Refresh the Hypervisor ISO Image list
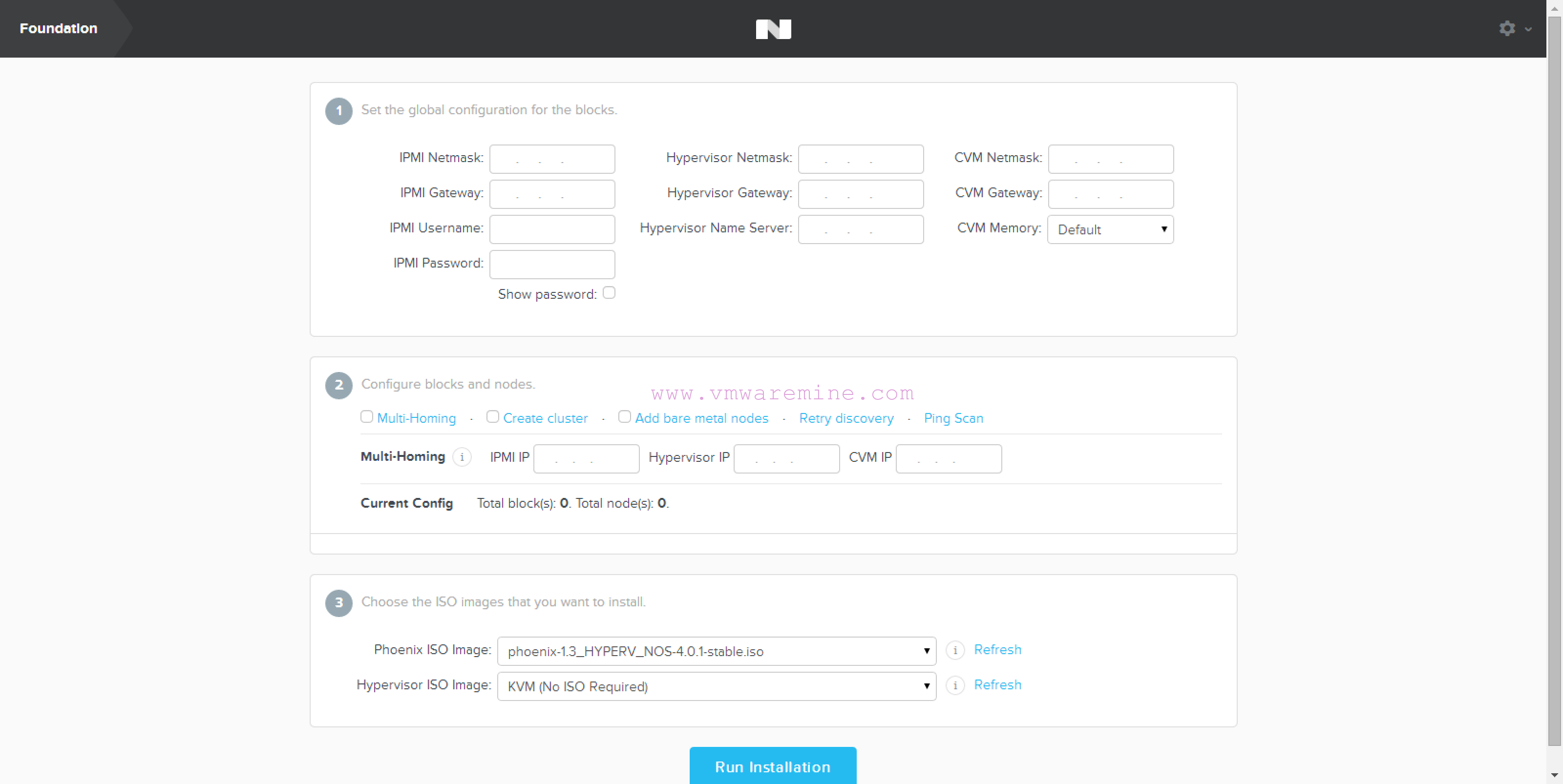This screenshot has width=1563, height=784. 997,684
